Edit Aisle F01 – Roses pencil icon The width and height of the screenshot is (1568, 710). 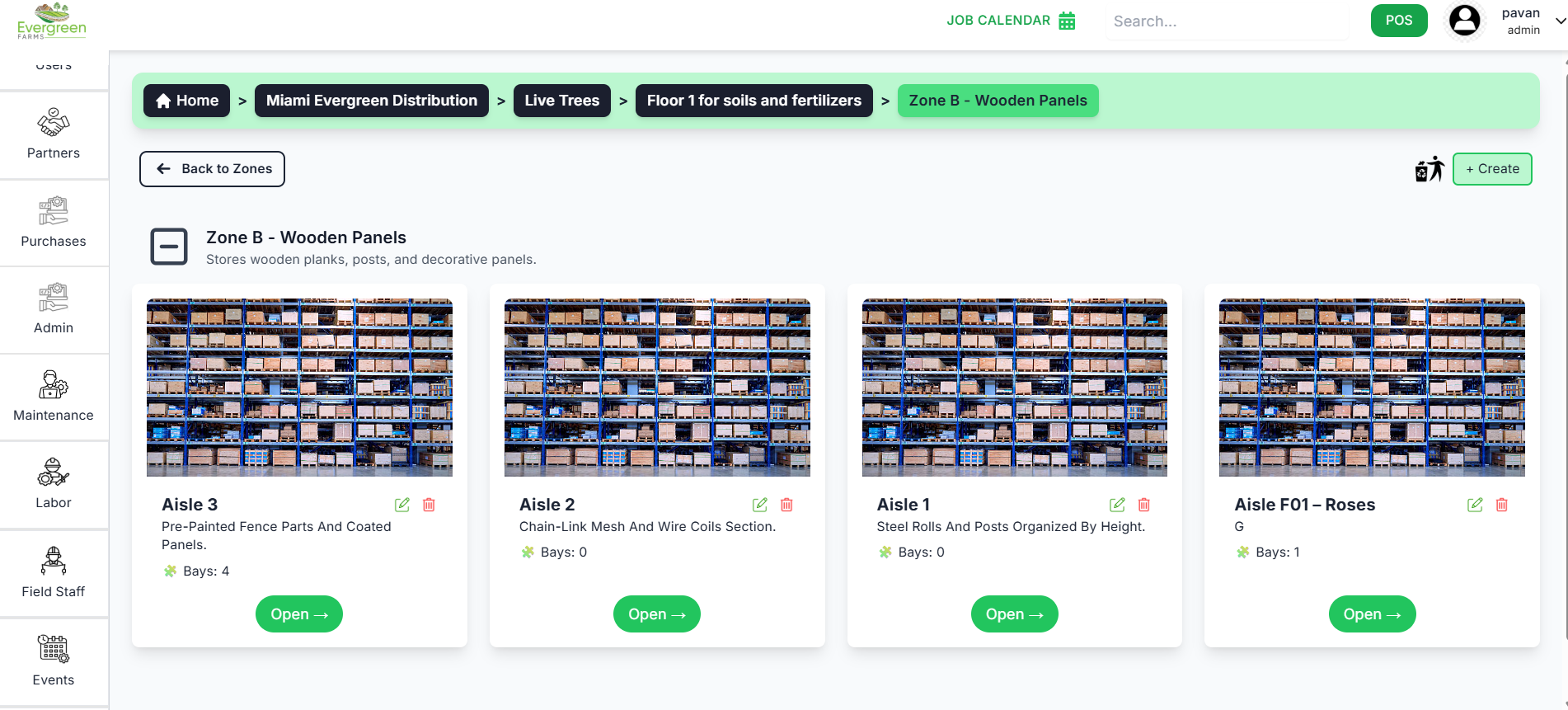(1475, 505)
